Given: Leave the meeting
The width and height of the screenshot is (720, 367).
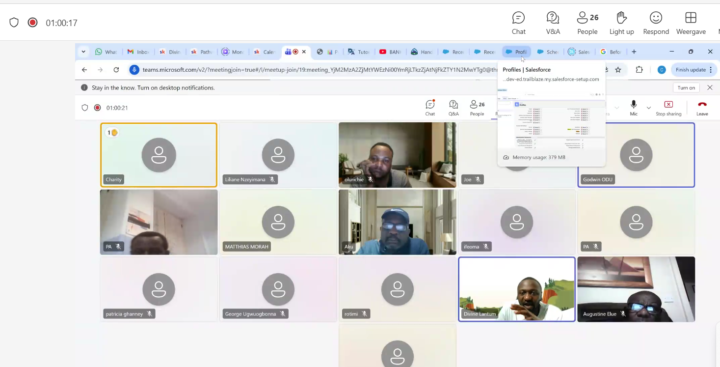Looking at the screenshot, I should coord(702,108).
